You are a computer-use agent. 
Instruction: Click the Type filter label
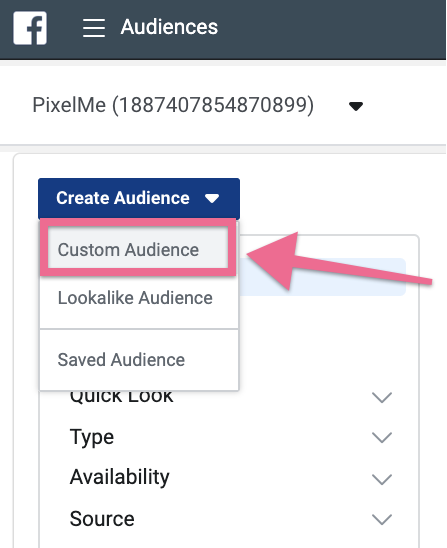[92, 437]
